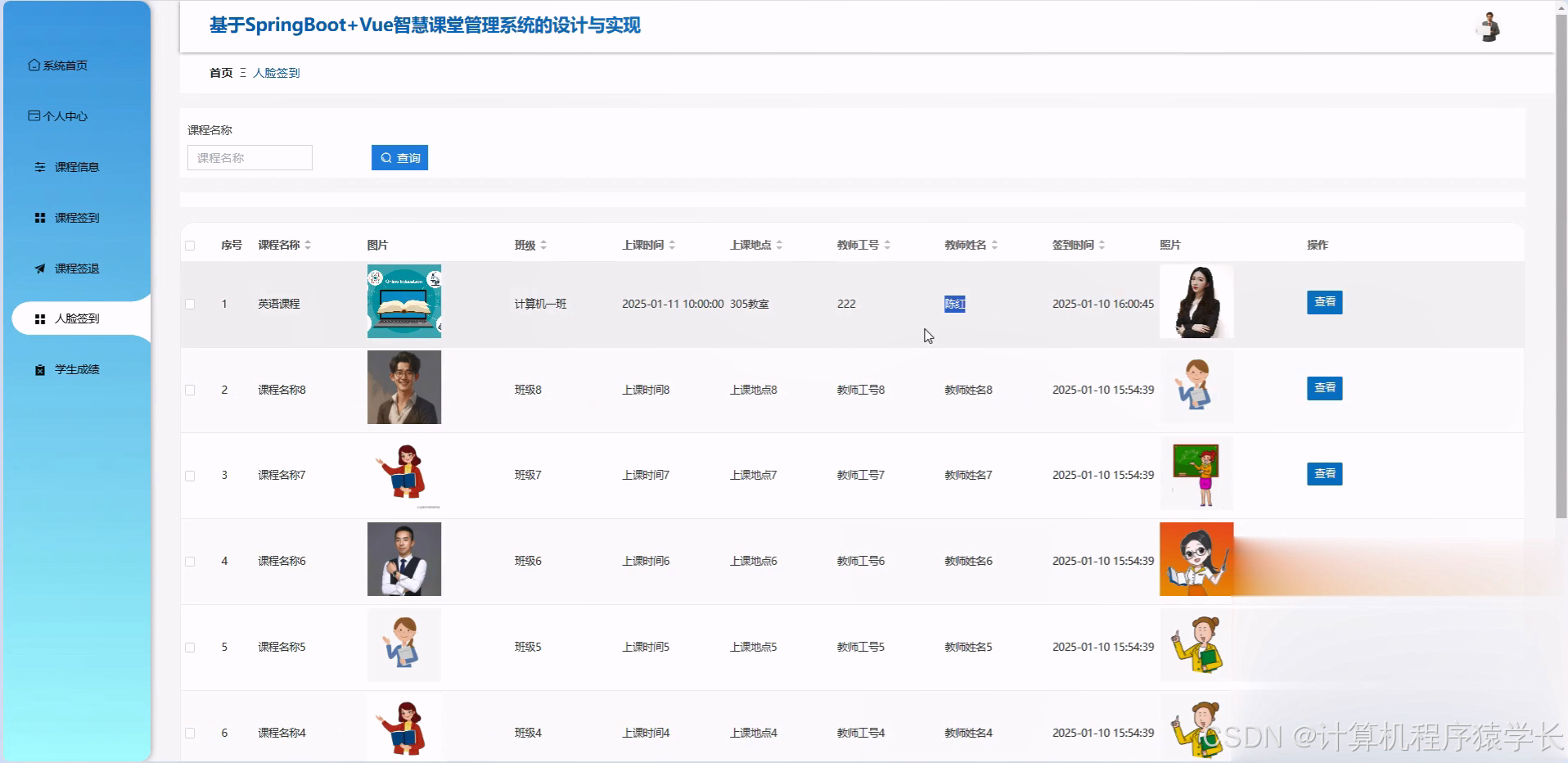Check the checkbox for 英语课程 row

[x=190, y=304]
